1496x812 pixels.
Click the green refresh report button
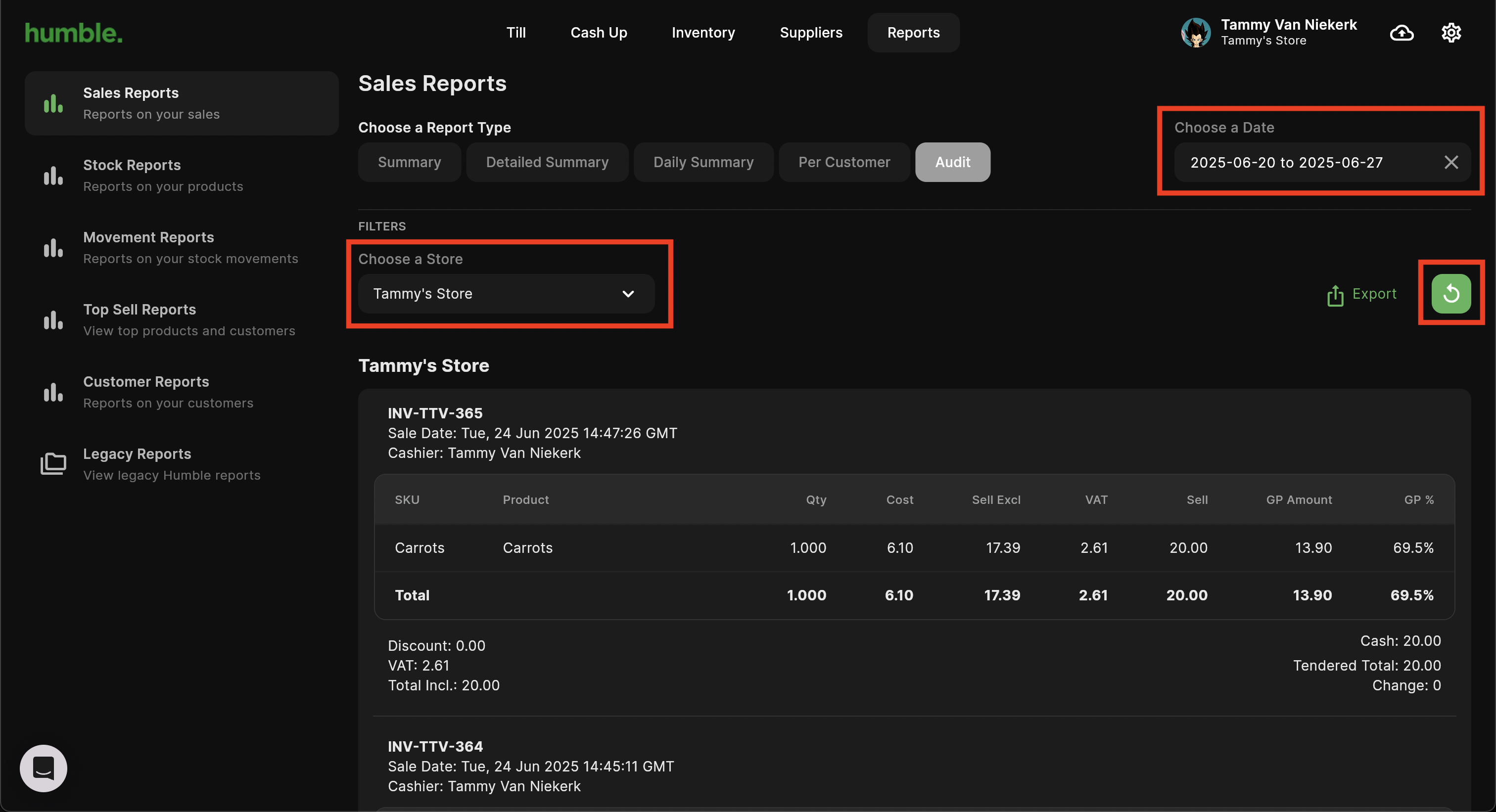pos(1450,294)
